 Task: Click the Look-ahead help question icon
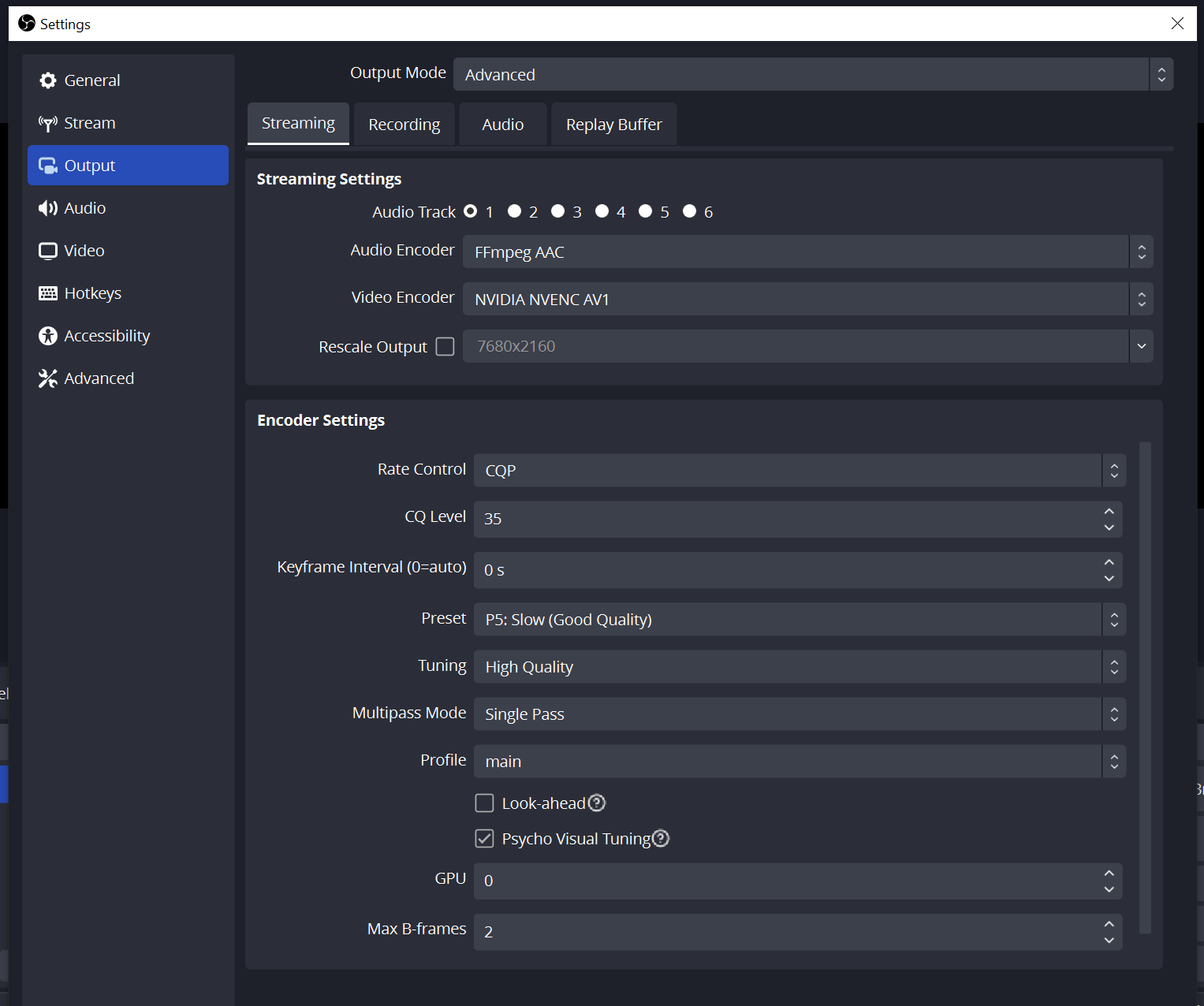pos(597,803)
